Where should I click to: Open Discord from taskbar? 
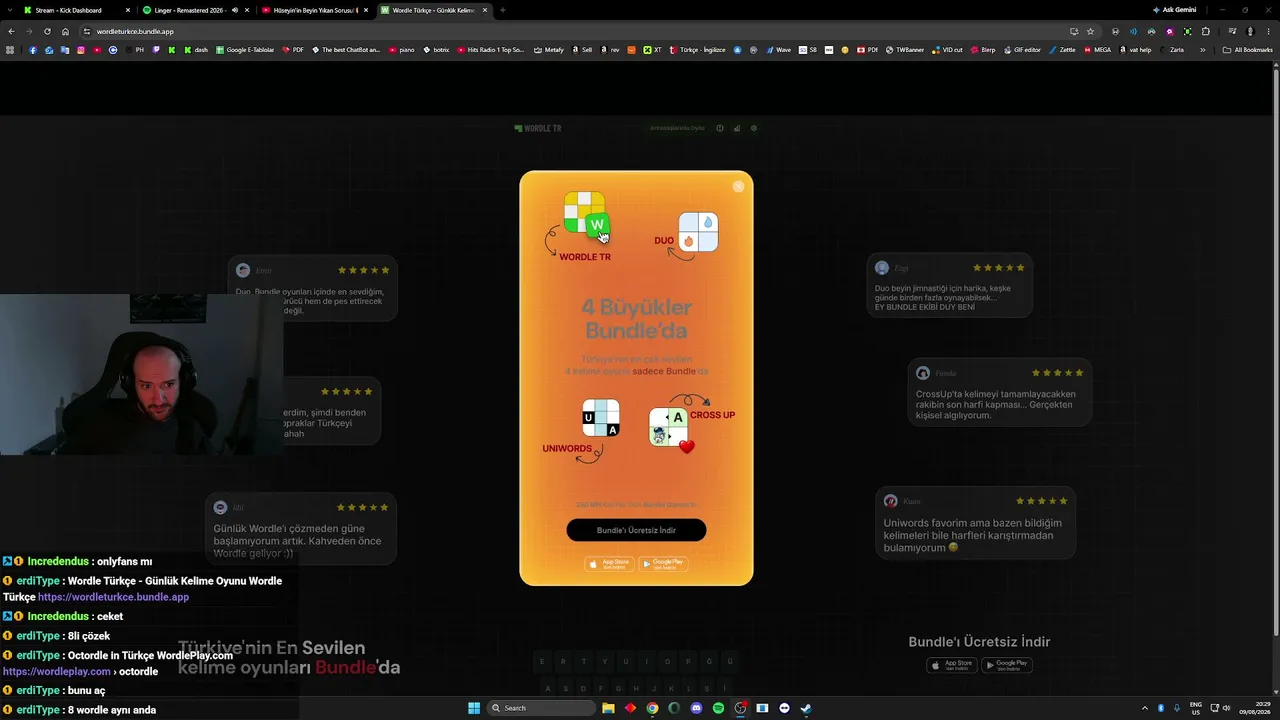[x=696, y=708]
